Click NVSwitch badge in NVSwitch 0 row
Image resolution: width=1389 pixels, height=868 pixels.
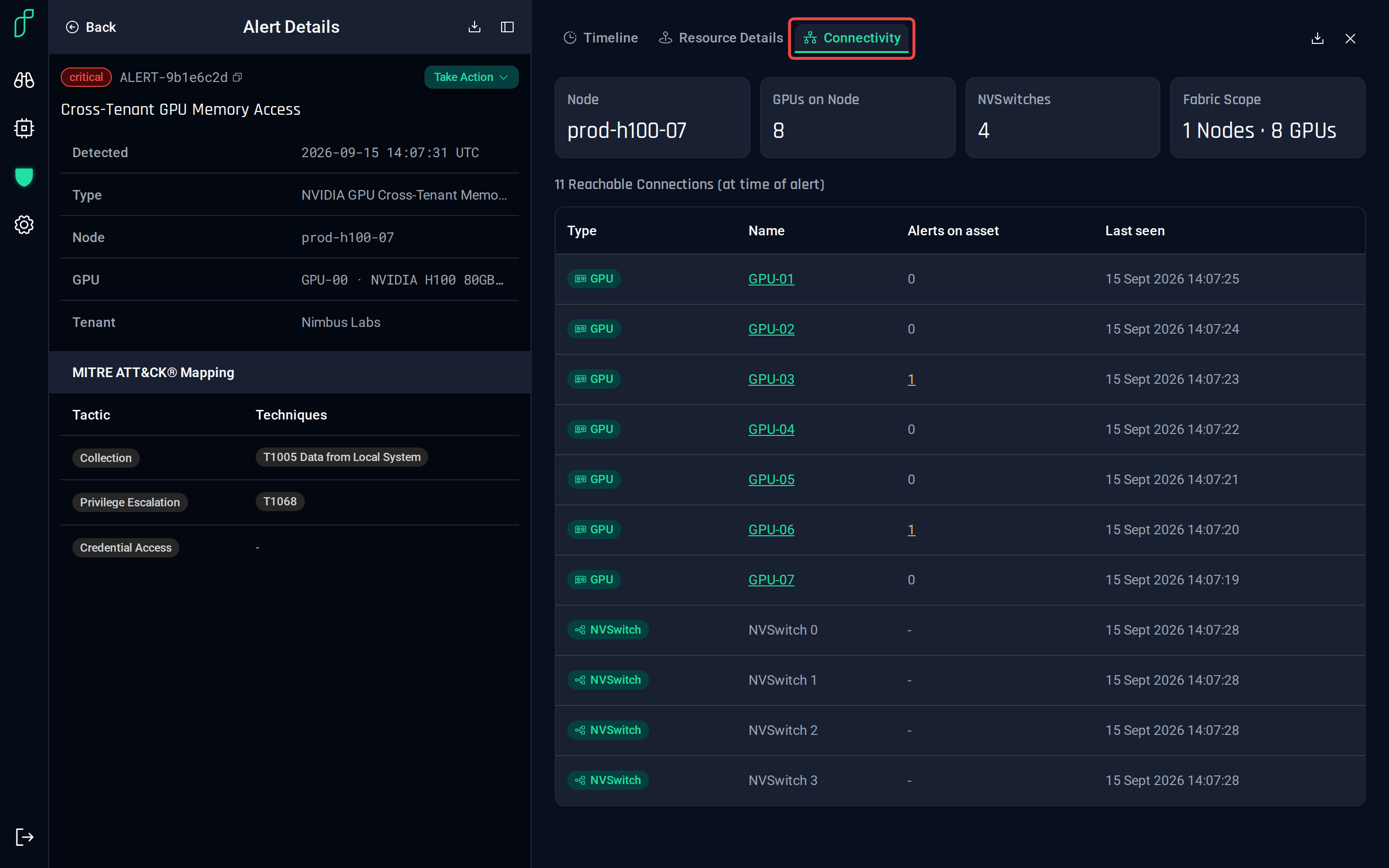[x=607, y=630]
